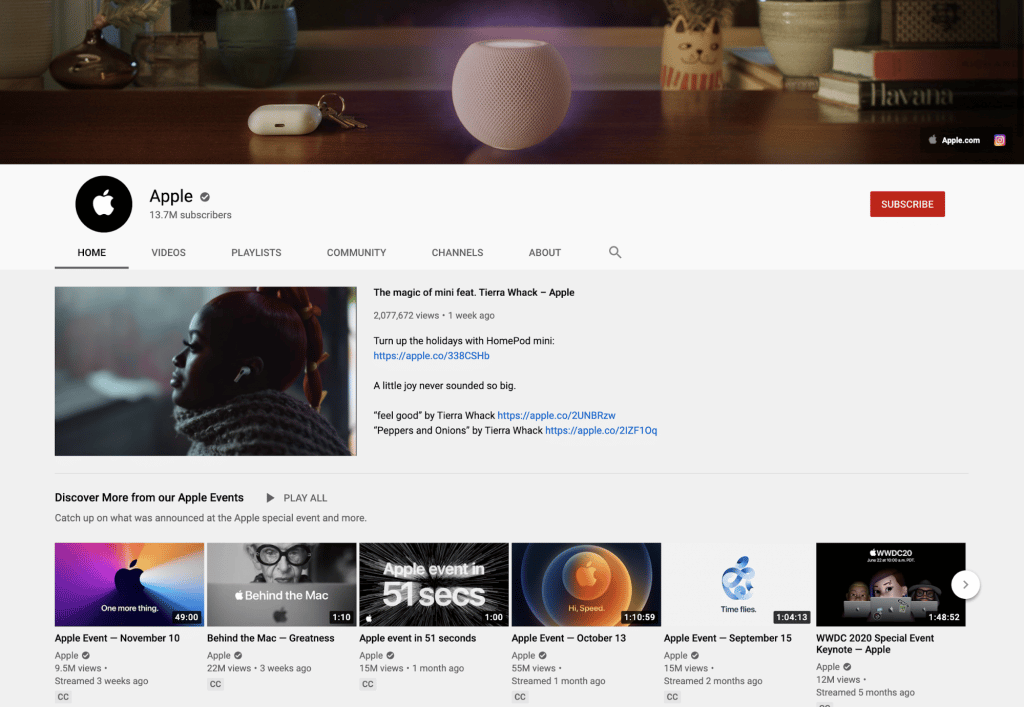Click Apple channel name under September 15 video

click(x=675, y=655)
